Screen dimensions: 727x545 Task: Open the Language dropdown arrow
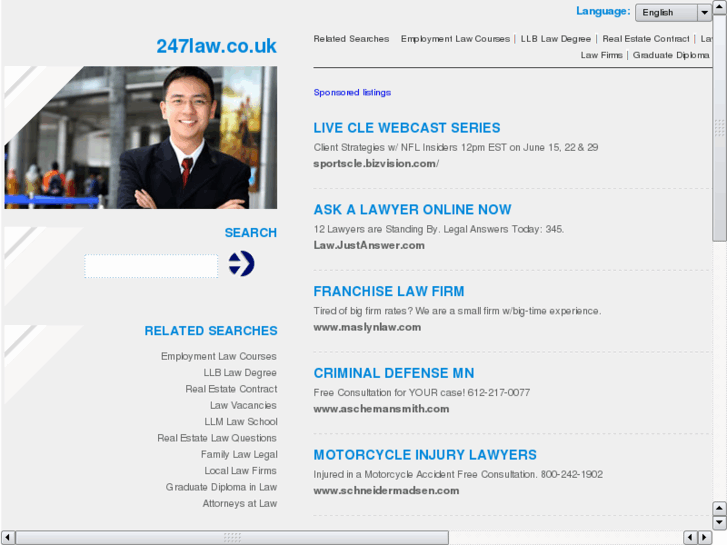pyautogui.click(x=704, y=13)
